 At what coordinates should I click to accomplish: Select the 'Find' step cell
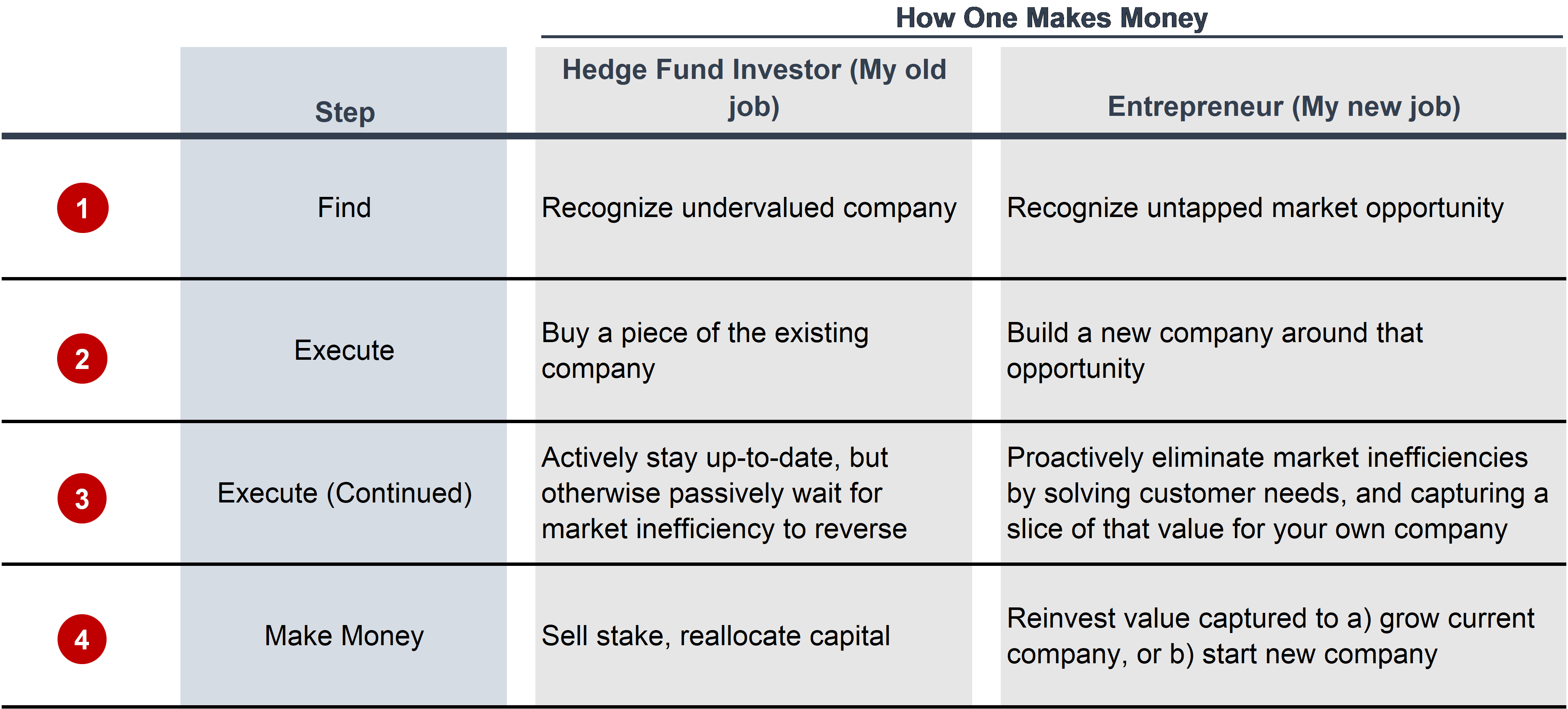[344, 208]
